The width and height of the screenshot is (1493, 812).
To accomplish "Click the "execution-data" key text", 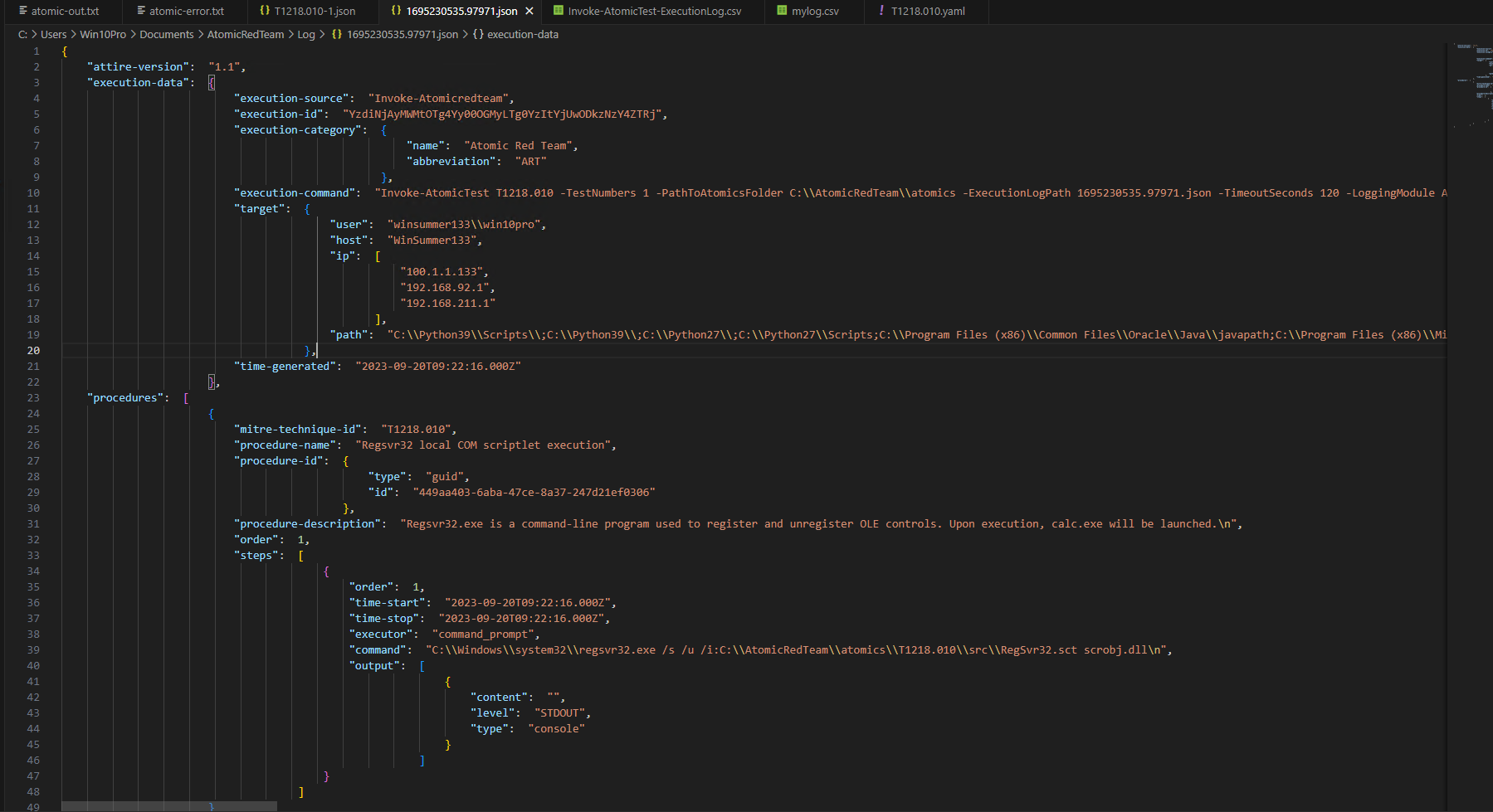I will [140, 82].
